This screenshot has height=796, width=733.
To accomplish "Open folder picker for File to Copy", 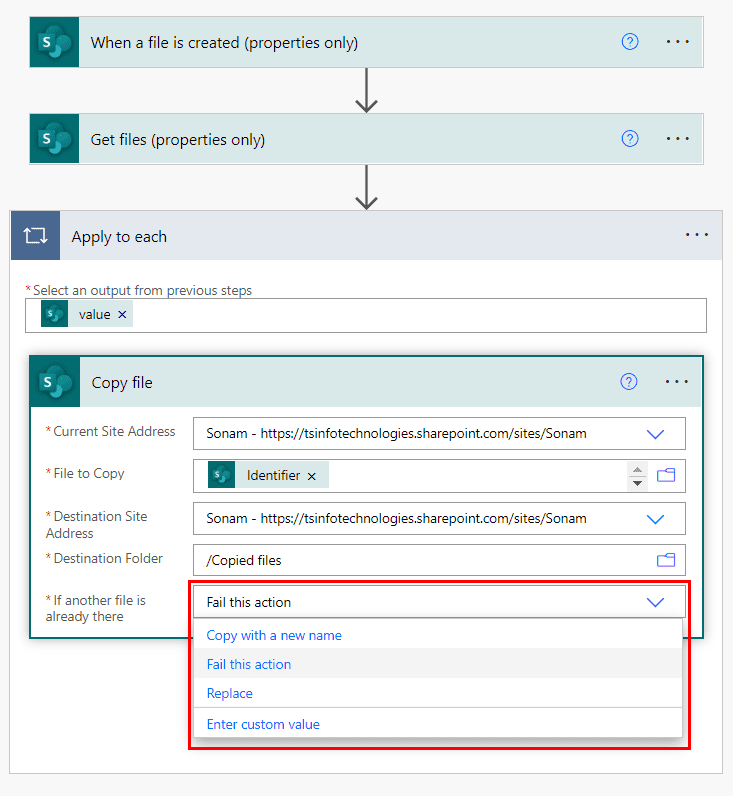I will (x=666, y=475).
